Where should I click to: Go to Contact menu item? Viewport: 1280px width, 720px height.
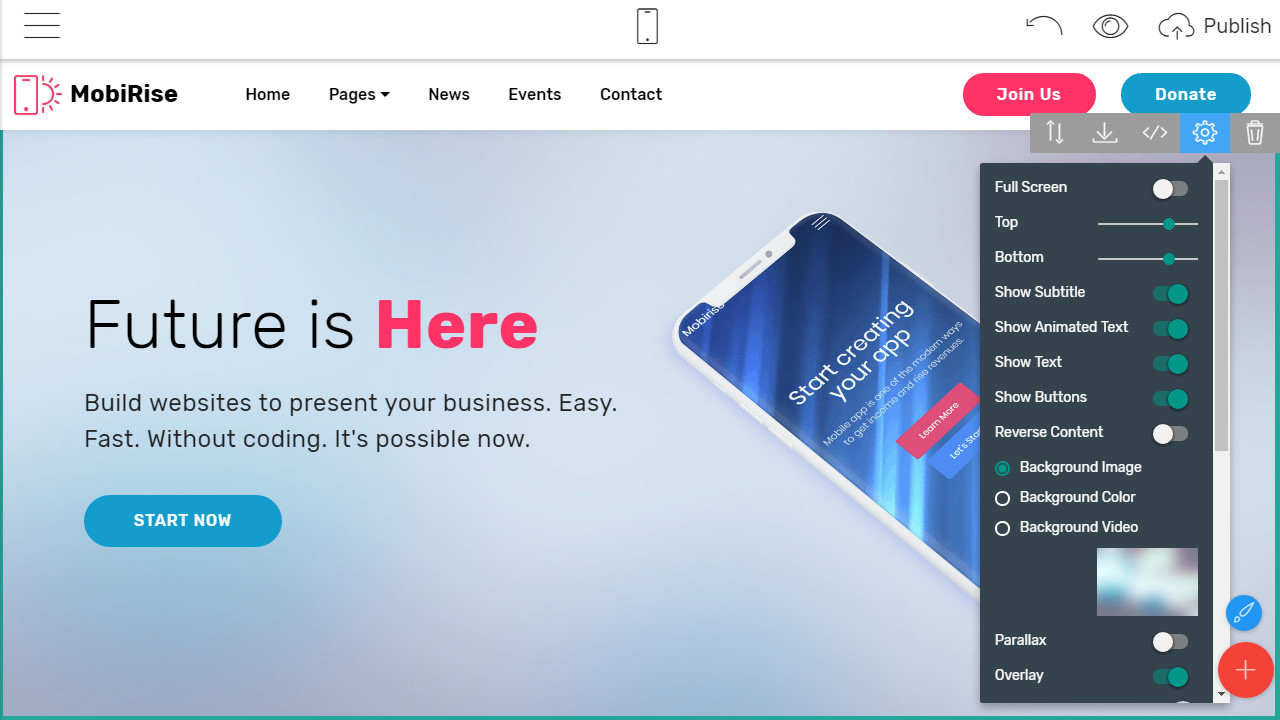(x=631, y=94)
